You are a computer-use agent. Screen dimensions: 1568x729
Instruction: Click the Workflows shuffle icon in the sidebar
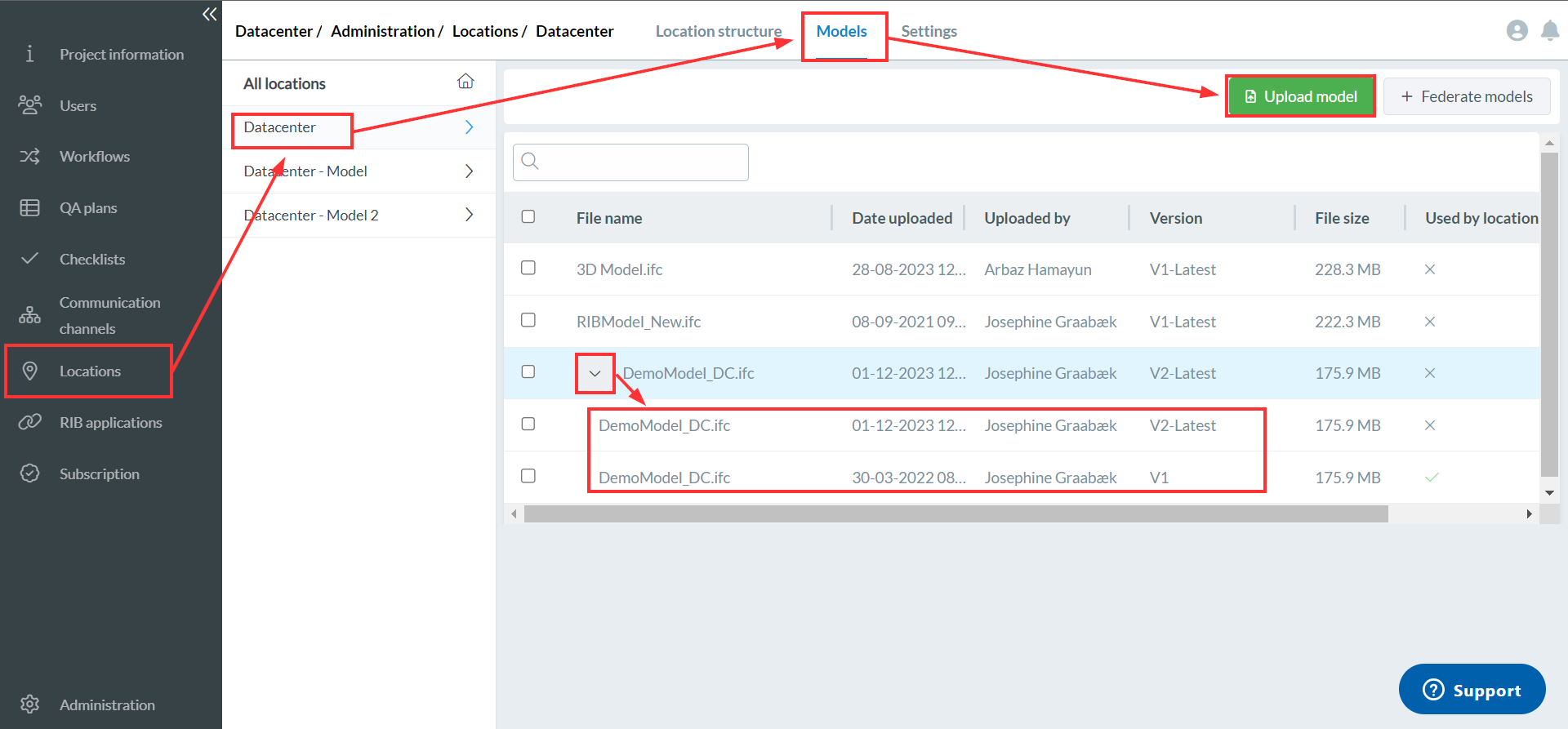point(30,156)
